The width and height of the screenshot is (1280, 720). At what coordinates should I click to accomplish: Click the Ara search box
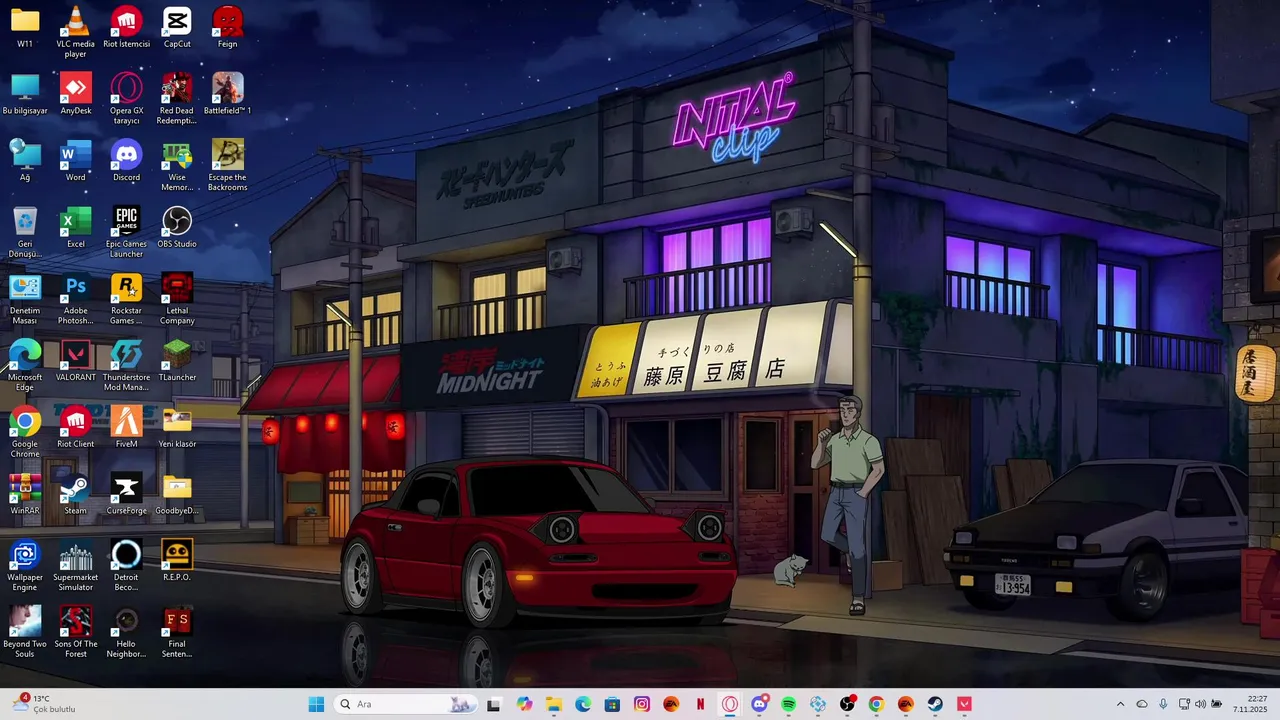tap(405, 704)
